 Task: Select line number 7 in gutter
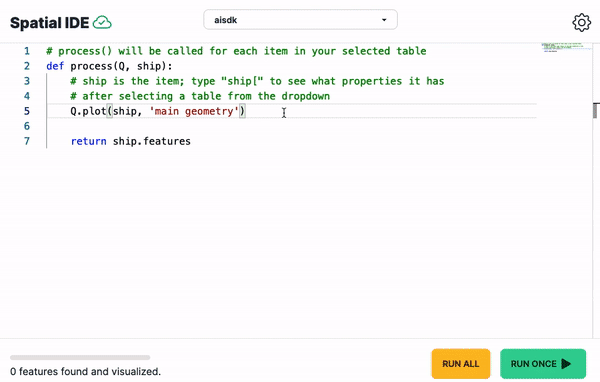[27, 141]
